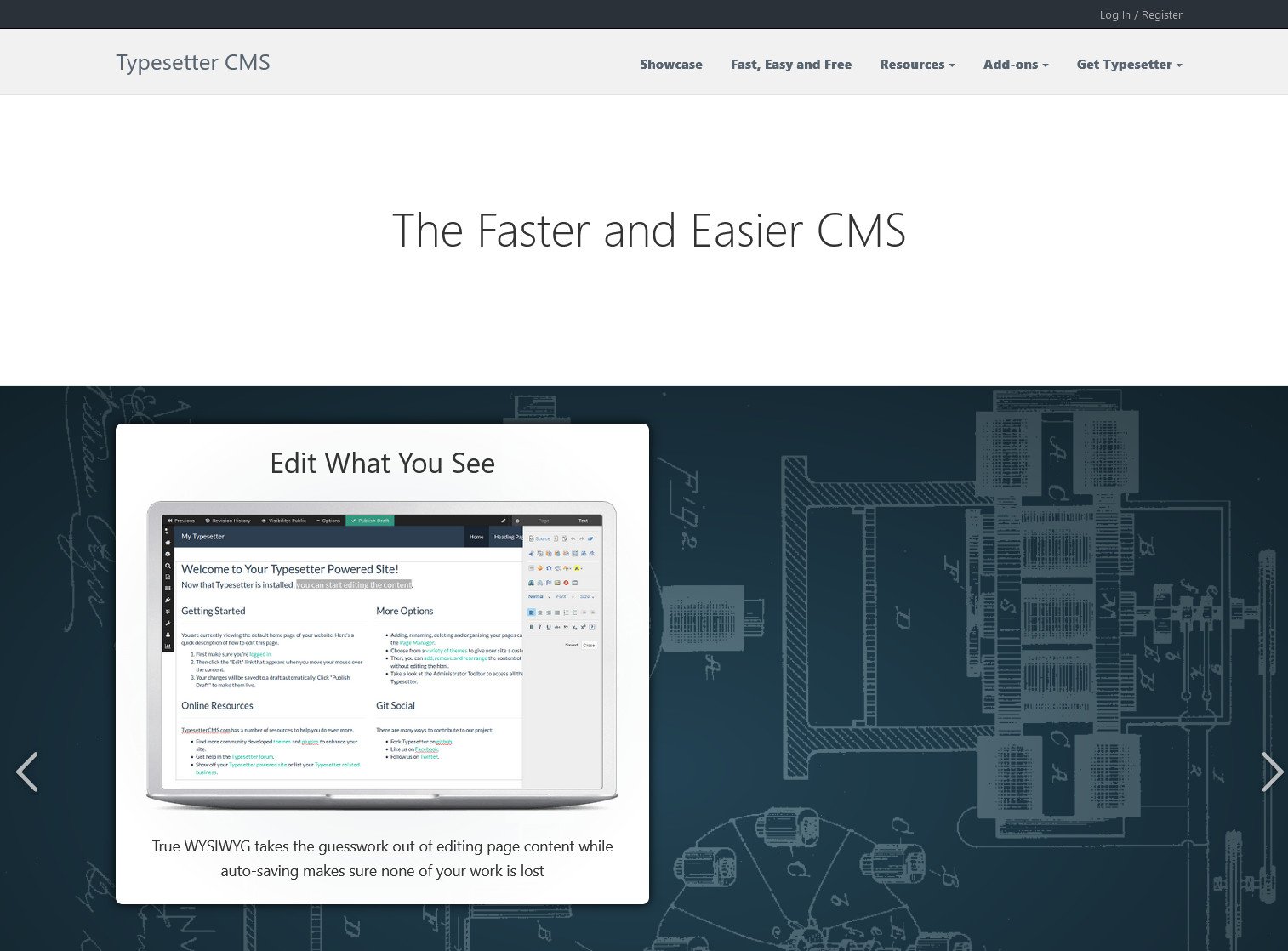Advance to next carousel slide arrow
1288x951 pixels.
tap(1272, 772)
